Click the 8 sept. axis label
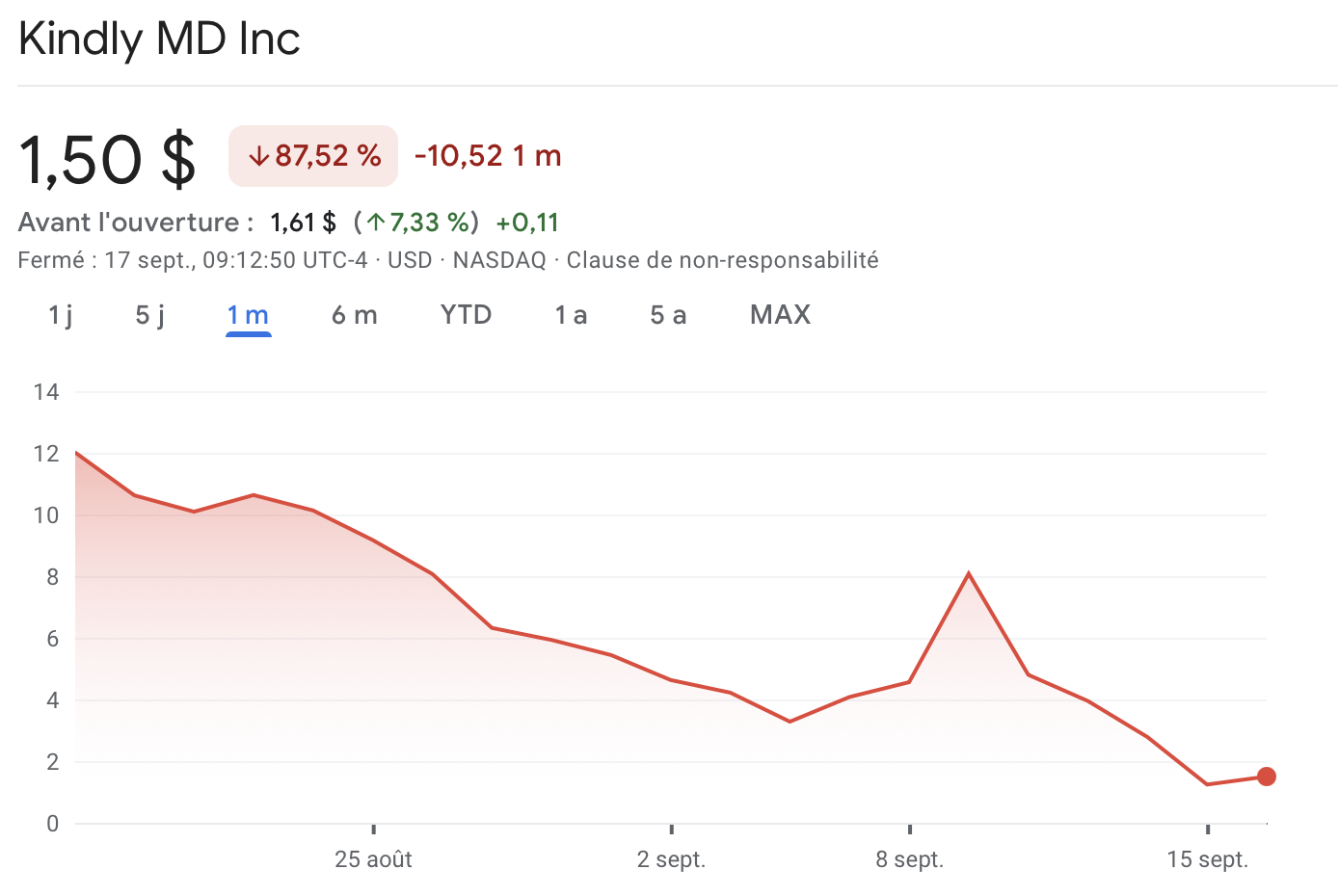Screen dimensions: 1338x896 [909, 859]
